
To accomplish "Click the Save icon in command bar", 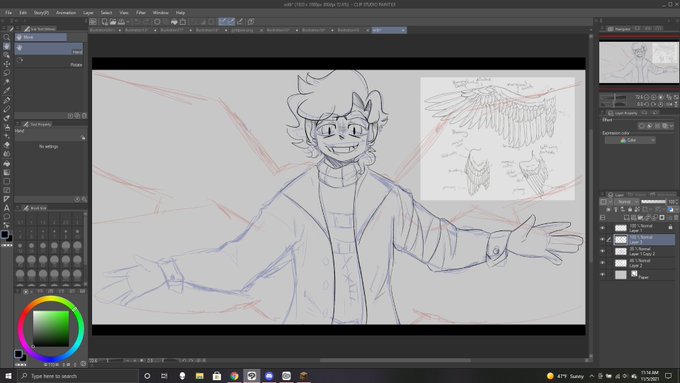I will coord(121,22).
